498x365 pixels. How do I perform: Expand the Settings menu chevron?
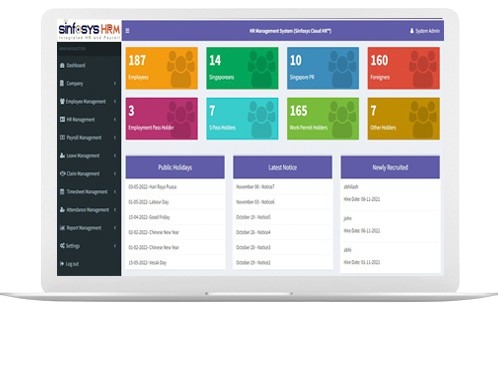point(115,246)
